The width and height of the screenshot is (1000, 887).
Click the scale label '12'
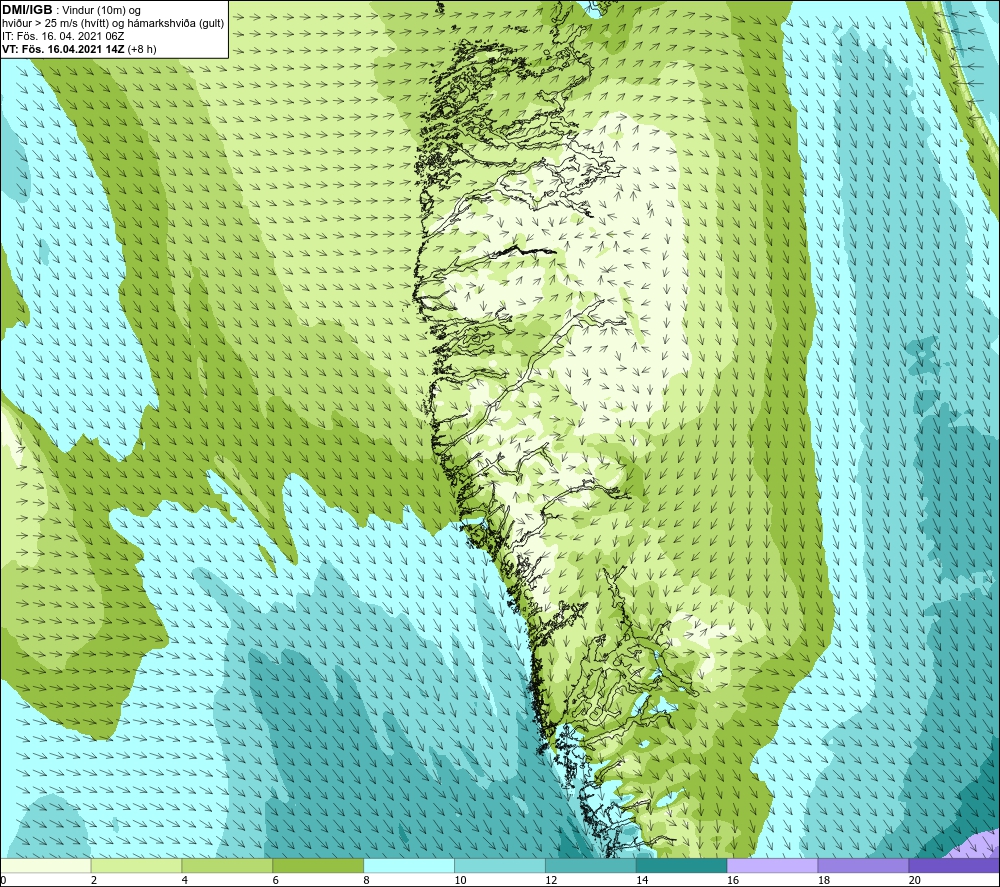[x=551, y=880]
